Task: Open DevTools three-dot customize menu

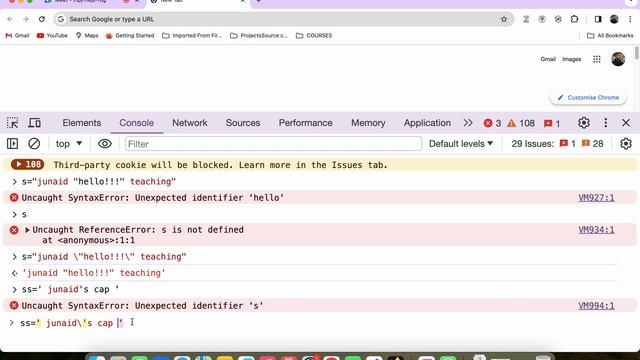Action: [x=605, y=122]
